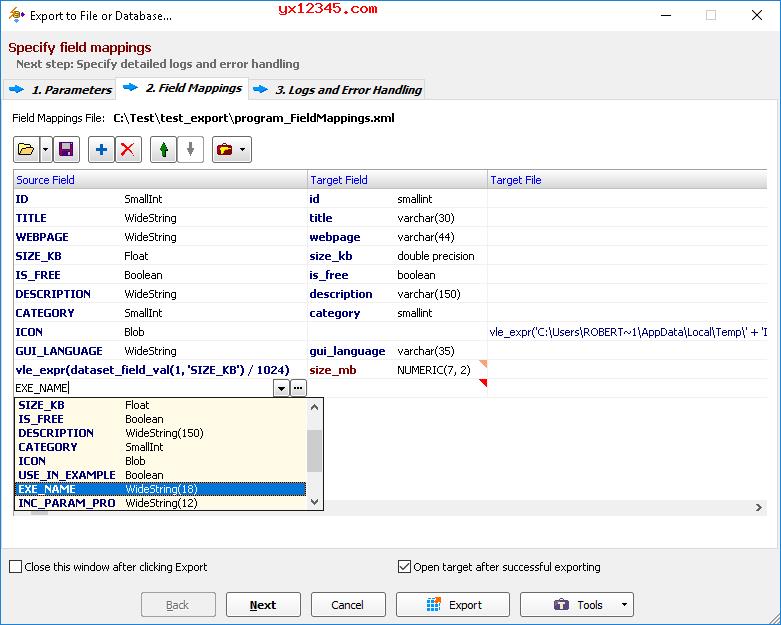Open the EXE_NAME source field dropdown arrow
781x625 pixels.
coord(281,388)
